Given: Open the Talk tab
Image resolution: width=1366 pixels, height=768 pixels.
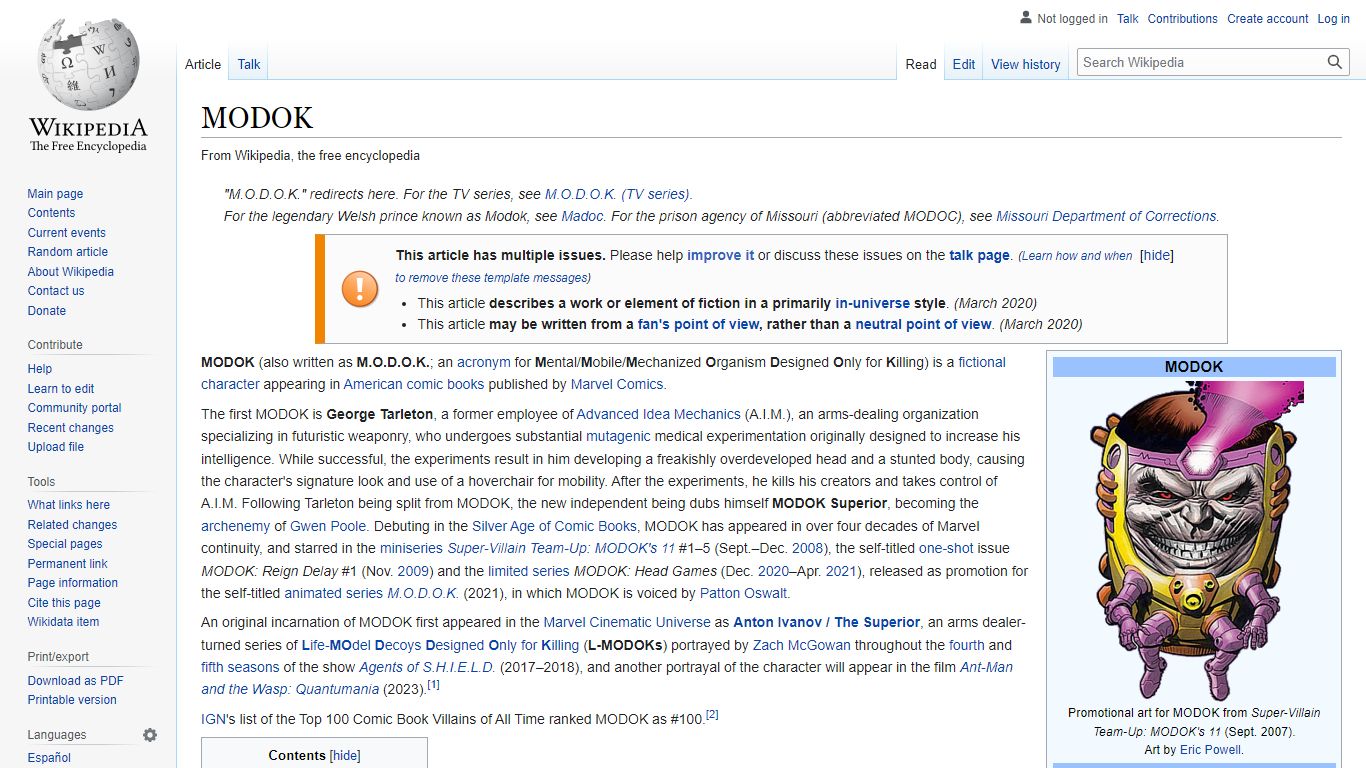Looking at the screenshot, I should 249,64.
